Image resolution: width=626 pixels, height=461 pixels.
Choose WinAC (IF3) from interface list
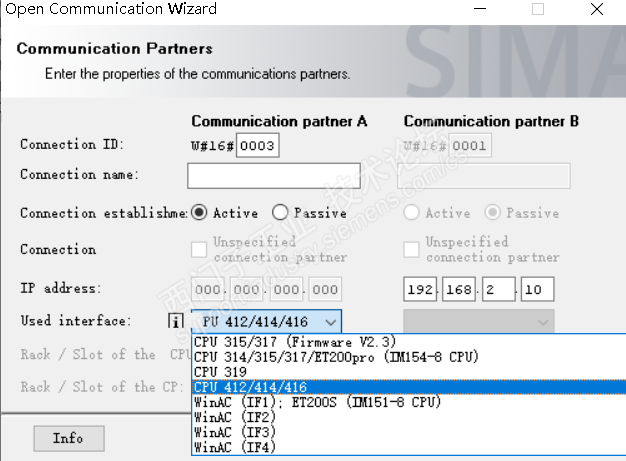click(409, 432)
